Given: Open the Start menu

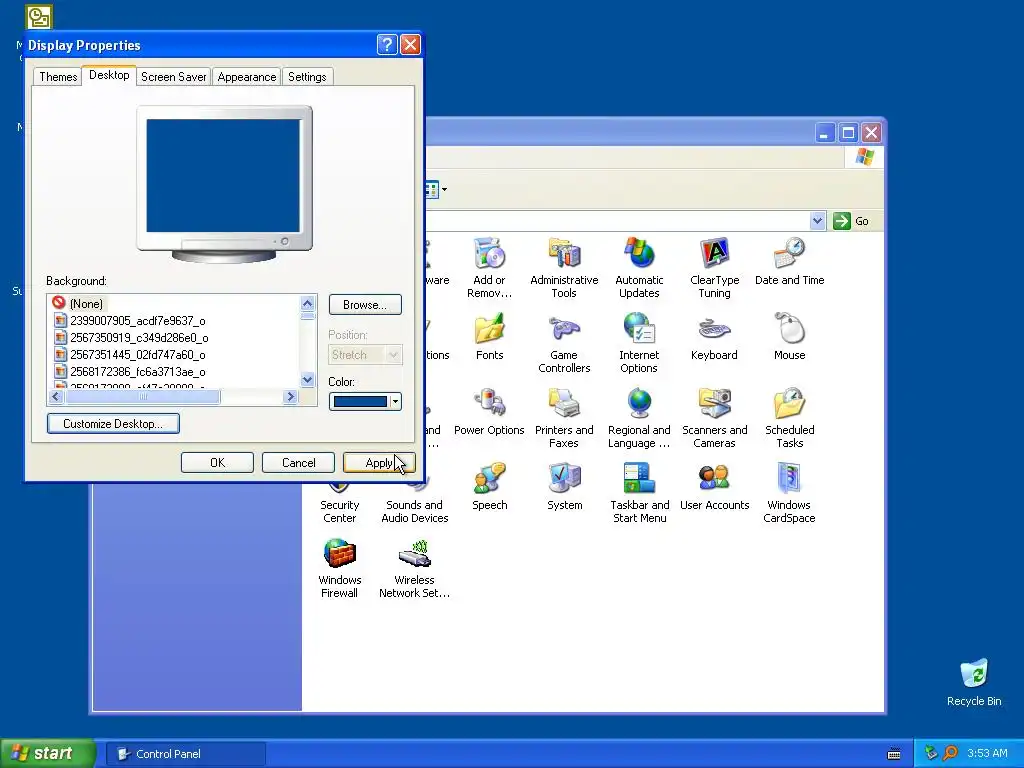Looking at the screenshot, I should [x=48, y=753].
